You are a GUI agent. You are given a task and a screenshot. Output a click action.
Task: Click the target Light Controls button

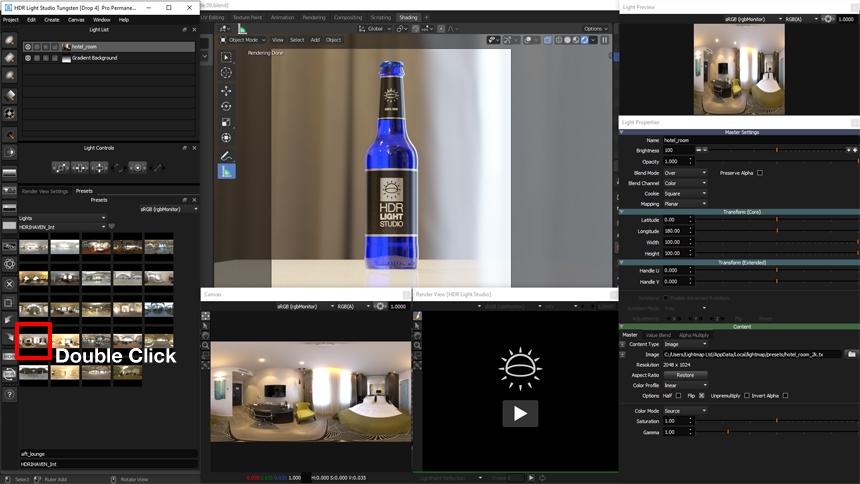tap(138, 168)
